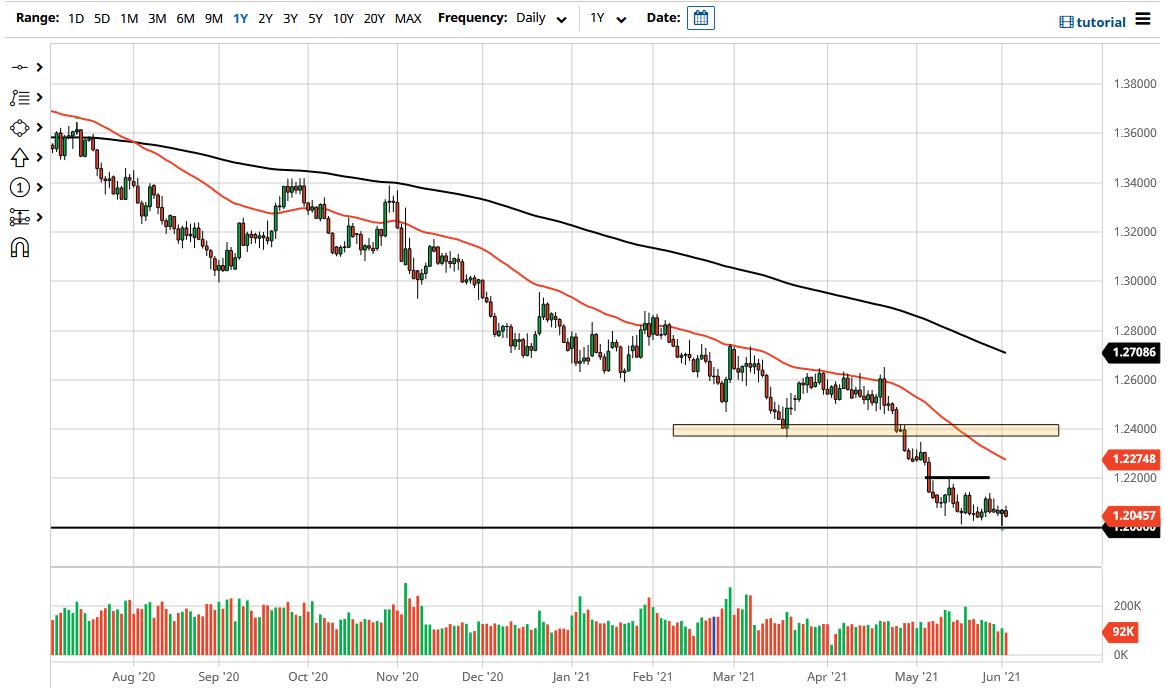1166x693 pixels.
Task: Select the arrow annotation tool
Action: (20, 157)
